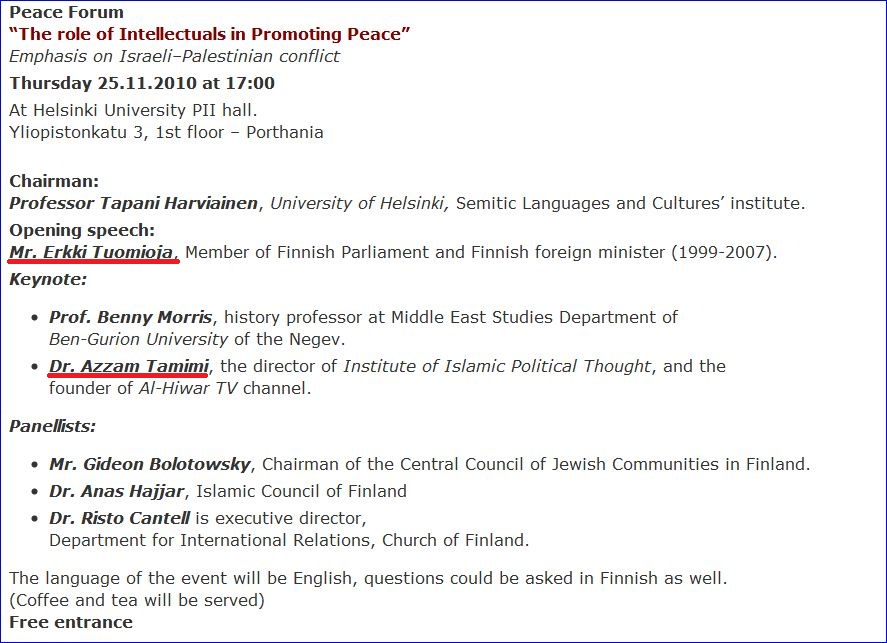Click the italic Al-Hiwar TV text
This screenshot has height=643, width=887.
pyautogui.click(x=188, y=389)
